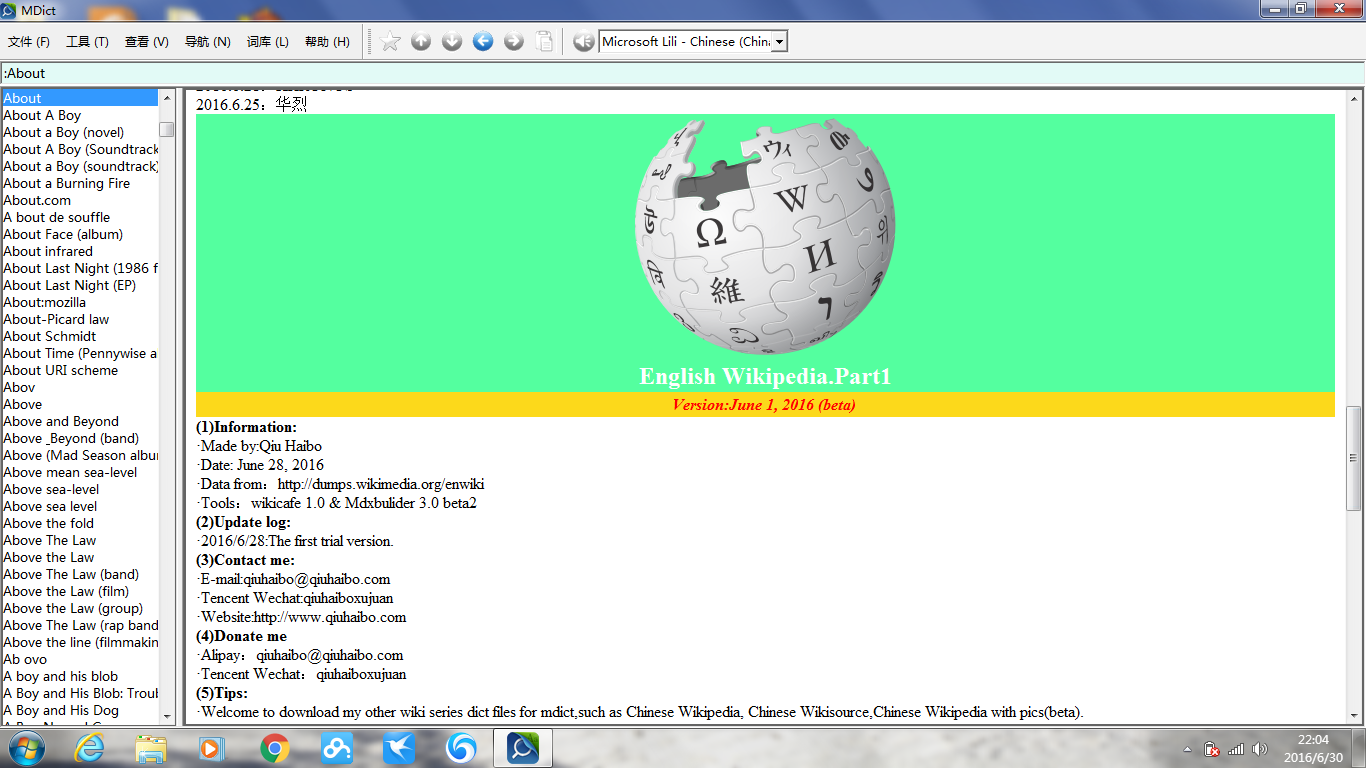Screen dimensions: 1366x768
Task: Open the blue bird taskbar app
Action: [x=399, y=748]
